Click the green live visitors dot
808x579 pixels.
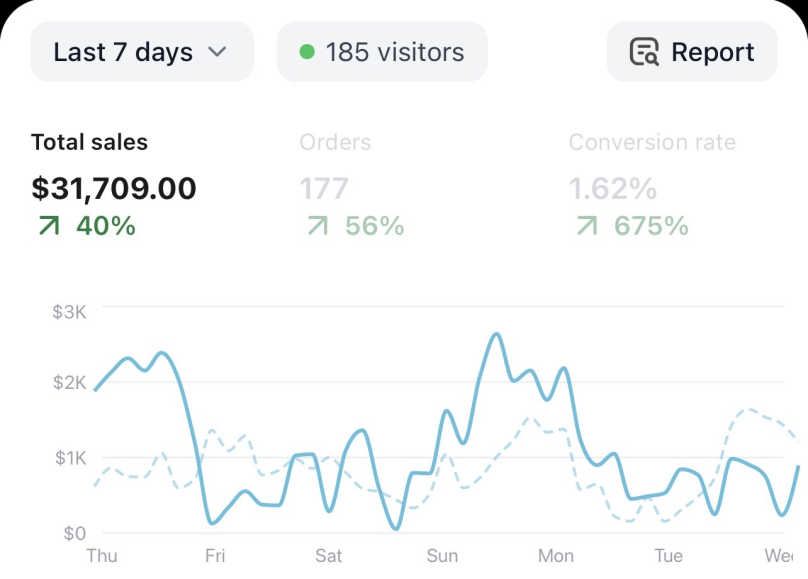[307, 52]
